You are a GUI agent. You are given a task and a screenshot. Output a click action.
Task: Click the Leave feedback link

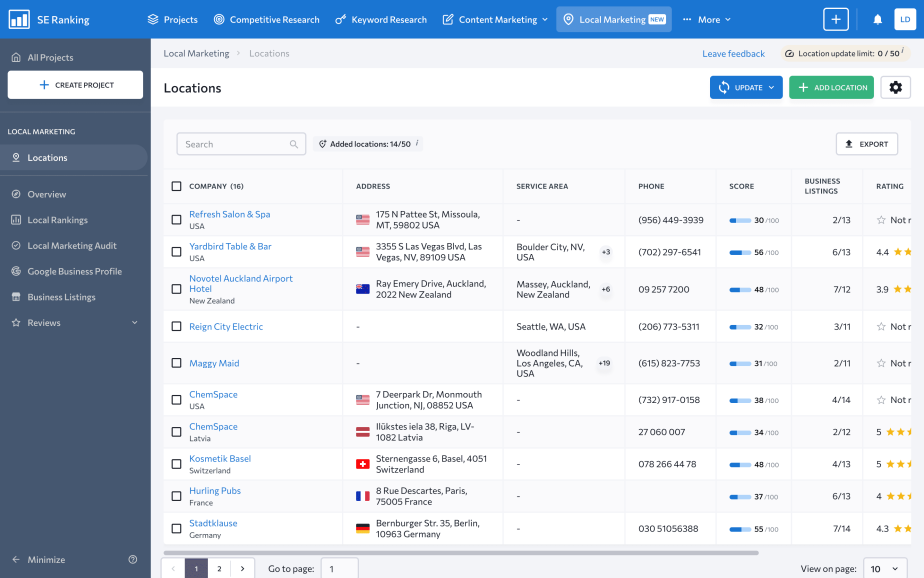coord(734,54)
